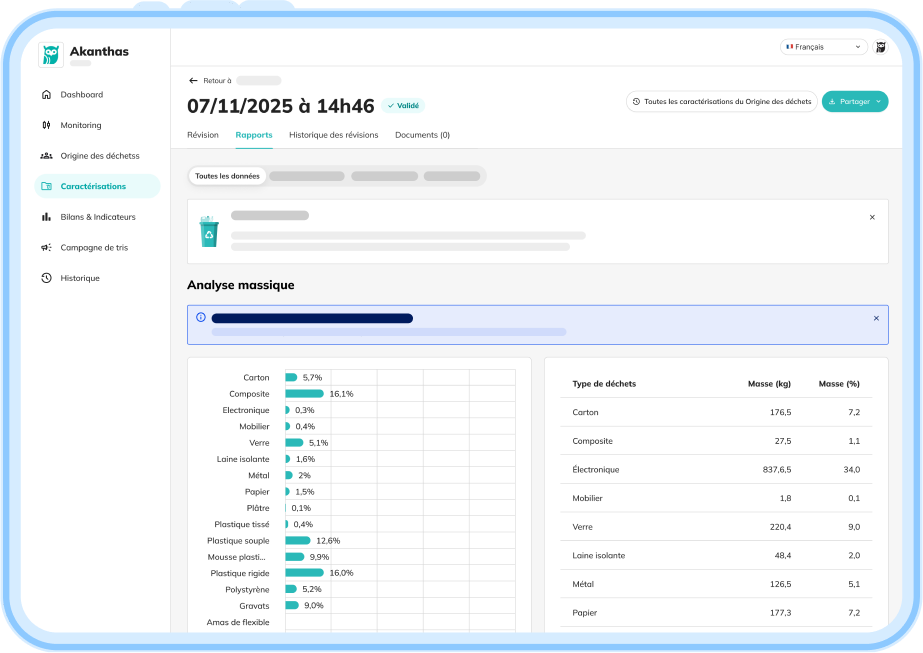Image resolution: width=923 pixels, height=653 pixels.
Task: Open the Dashboard home icon
Action: point(47,94)
